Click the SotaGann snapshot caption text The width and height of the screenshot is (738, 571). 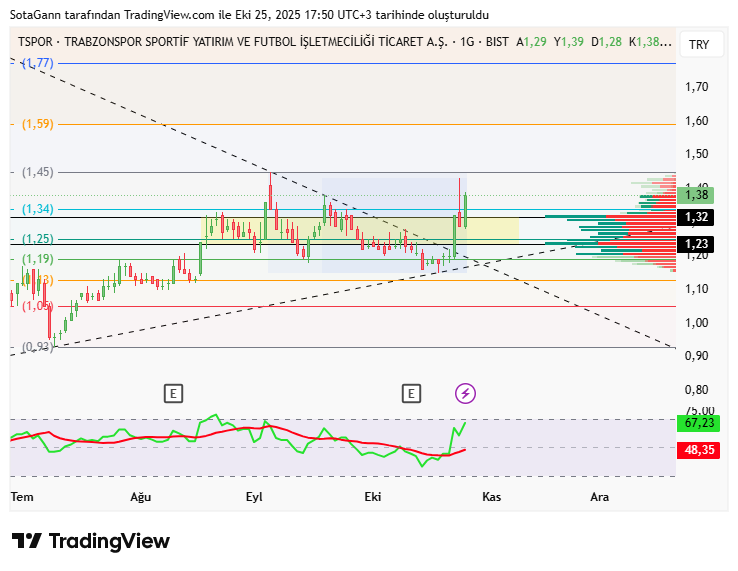click(x=249, y=15)
